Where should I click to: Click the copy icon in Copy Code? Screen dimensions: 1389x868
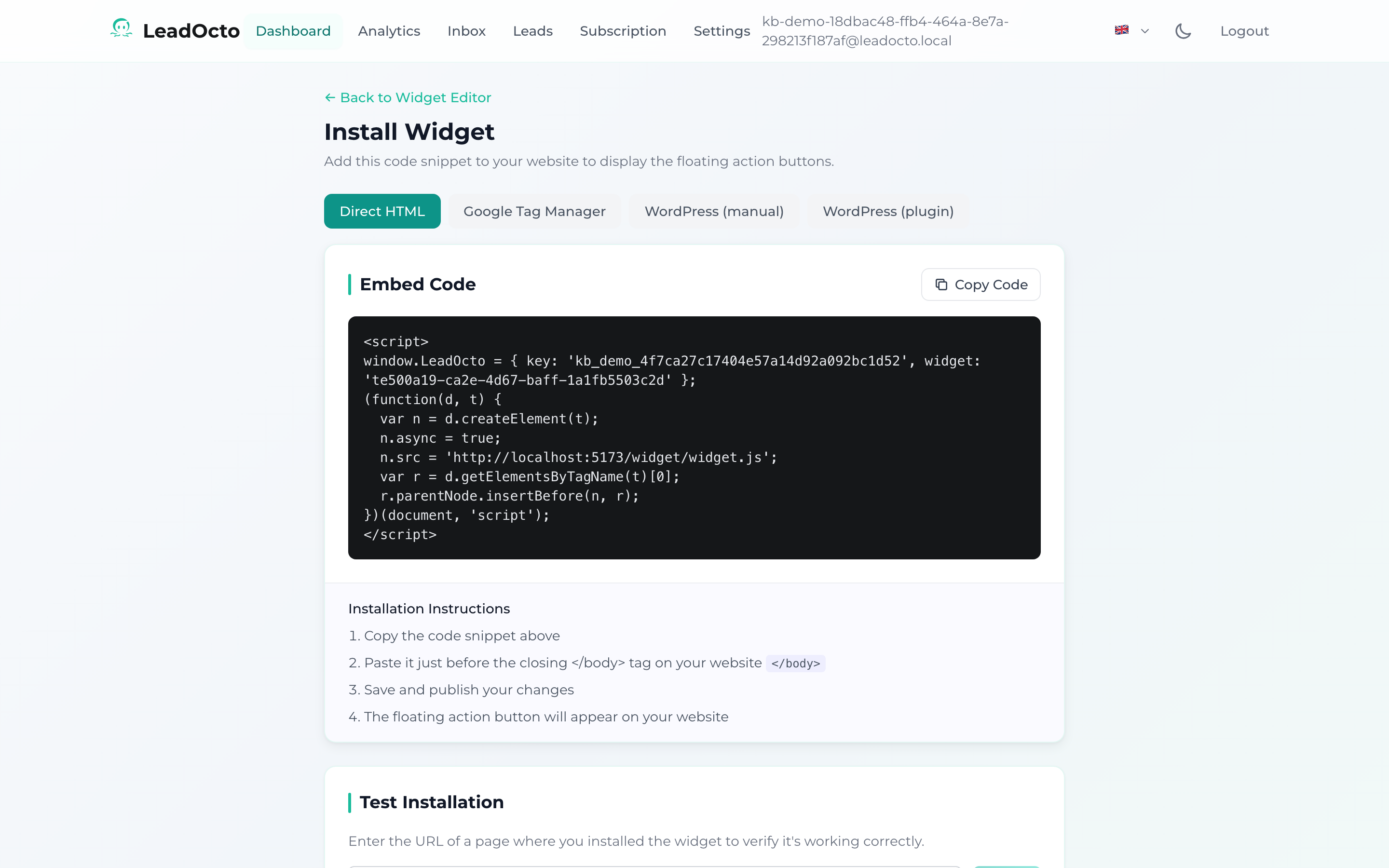(x=942, y=284)
